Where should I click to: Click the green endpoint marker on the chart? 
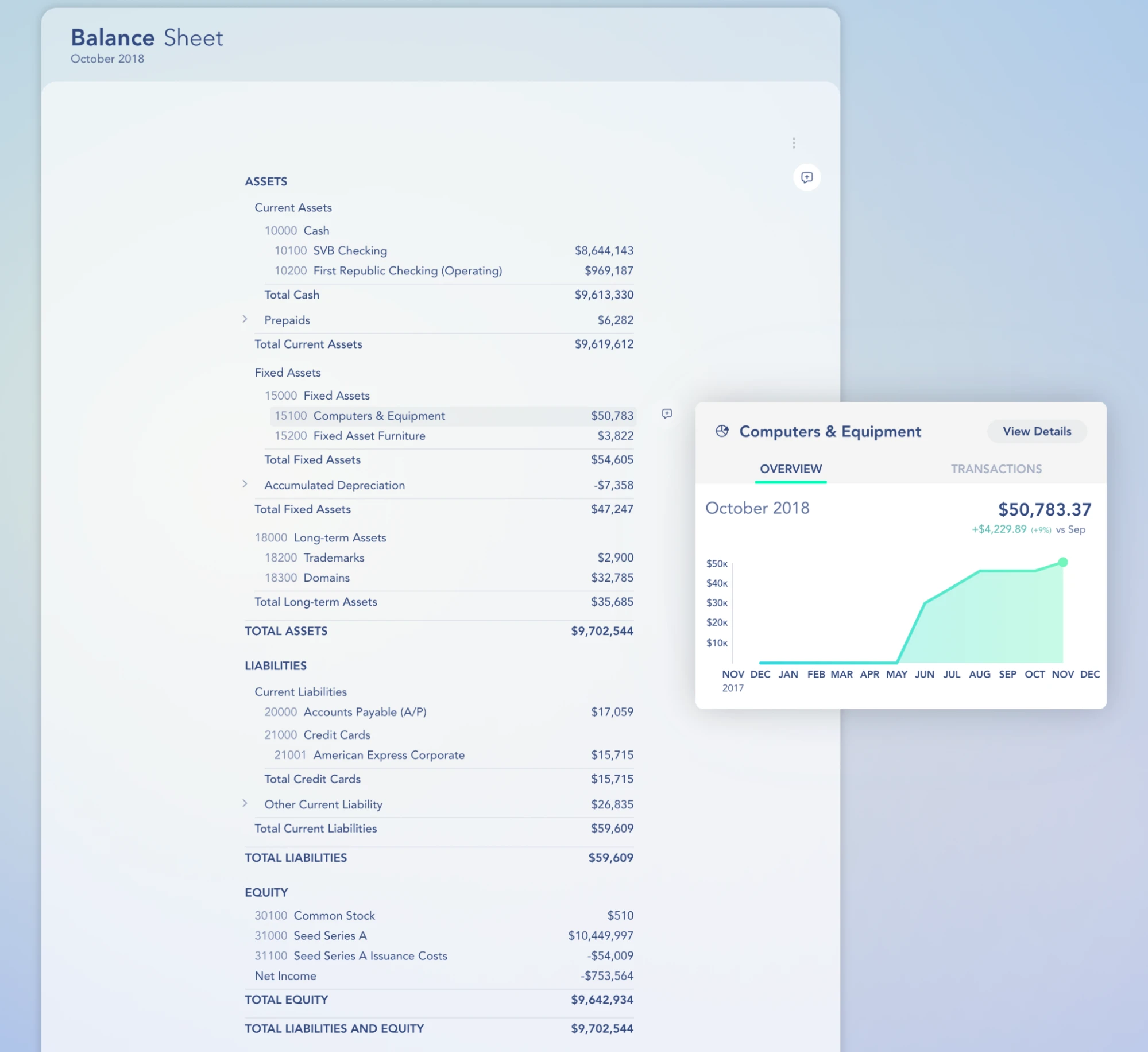click(x=1063, y=562)
